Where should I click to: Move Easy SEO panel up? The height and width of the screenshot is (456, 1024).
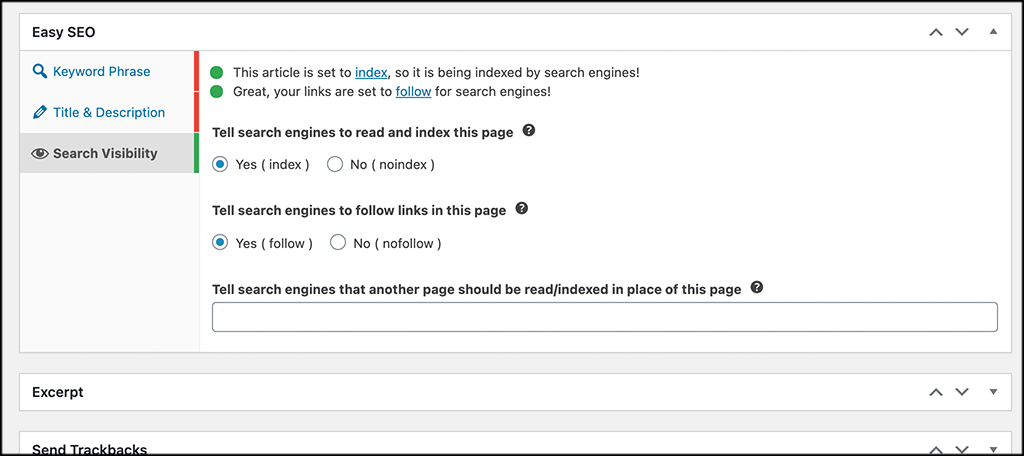pos(936,31)
